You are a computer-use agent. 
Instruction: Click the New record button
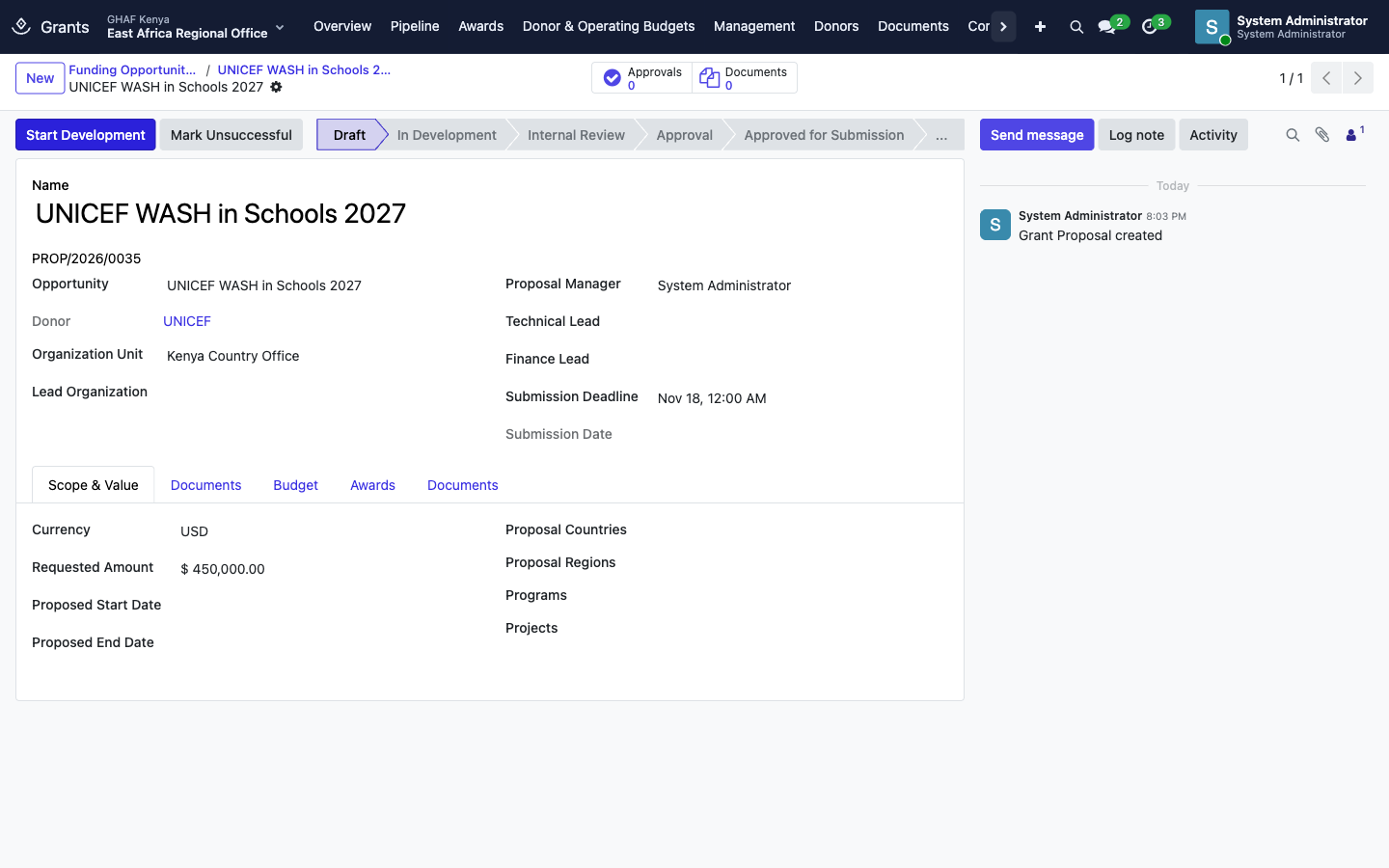(41, 78)
